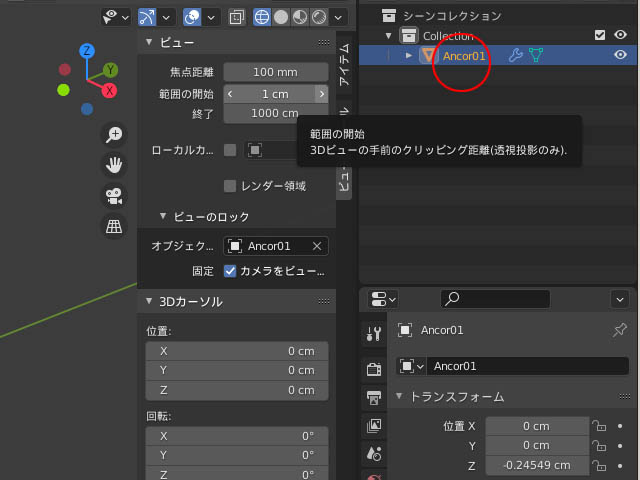Select the Ancor01 object in outliner
The image size is (640, 480).
tap(464, 56)
